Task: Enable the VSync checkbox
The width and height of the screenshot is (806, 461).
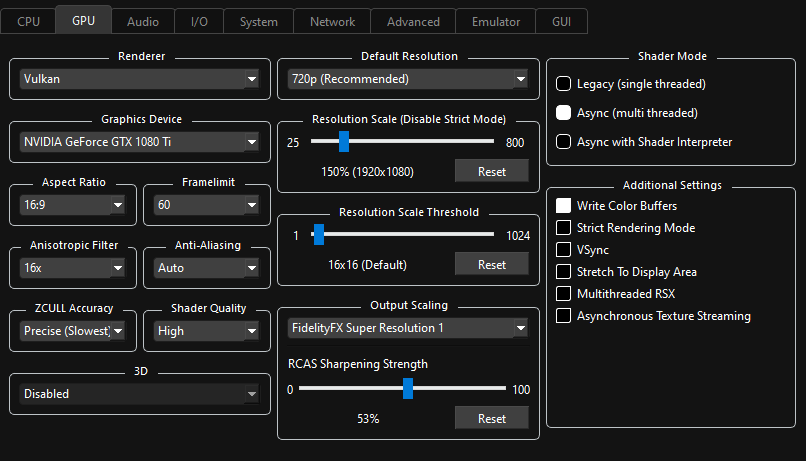Action: tap(564, 250)
